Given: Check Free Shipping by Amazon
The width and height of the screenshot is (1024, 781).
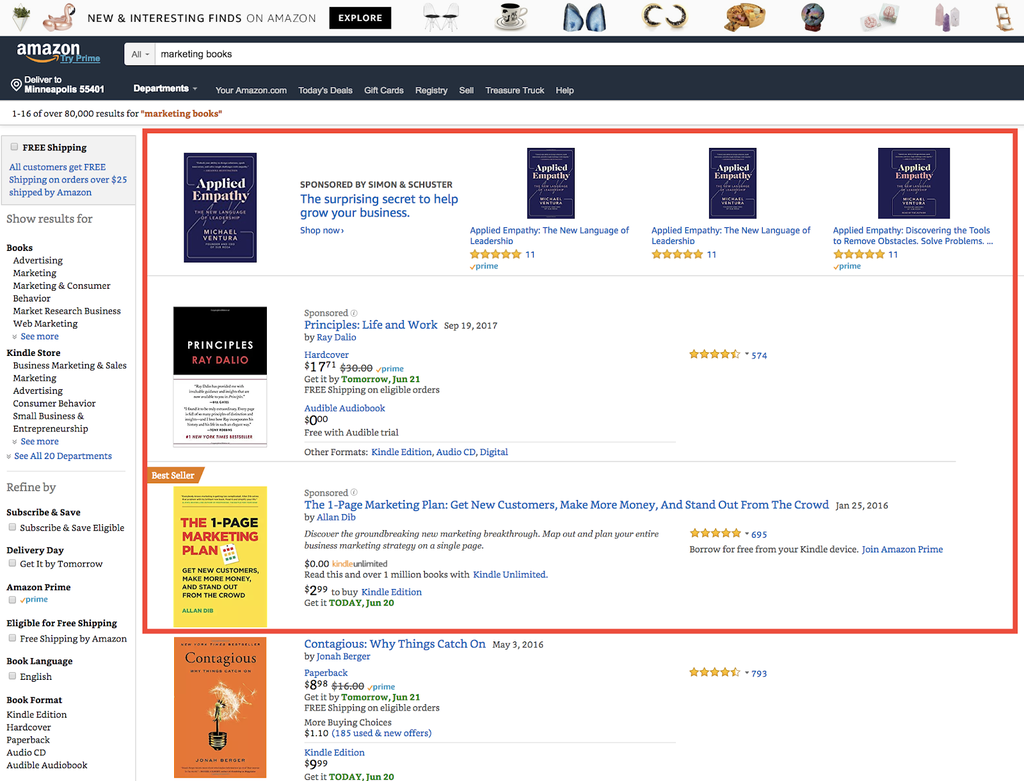Looking at the screenshot, I should click(x=12, y=638).
